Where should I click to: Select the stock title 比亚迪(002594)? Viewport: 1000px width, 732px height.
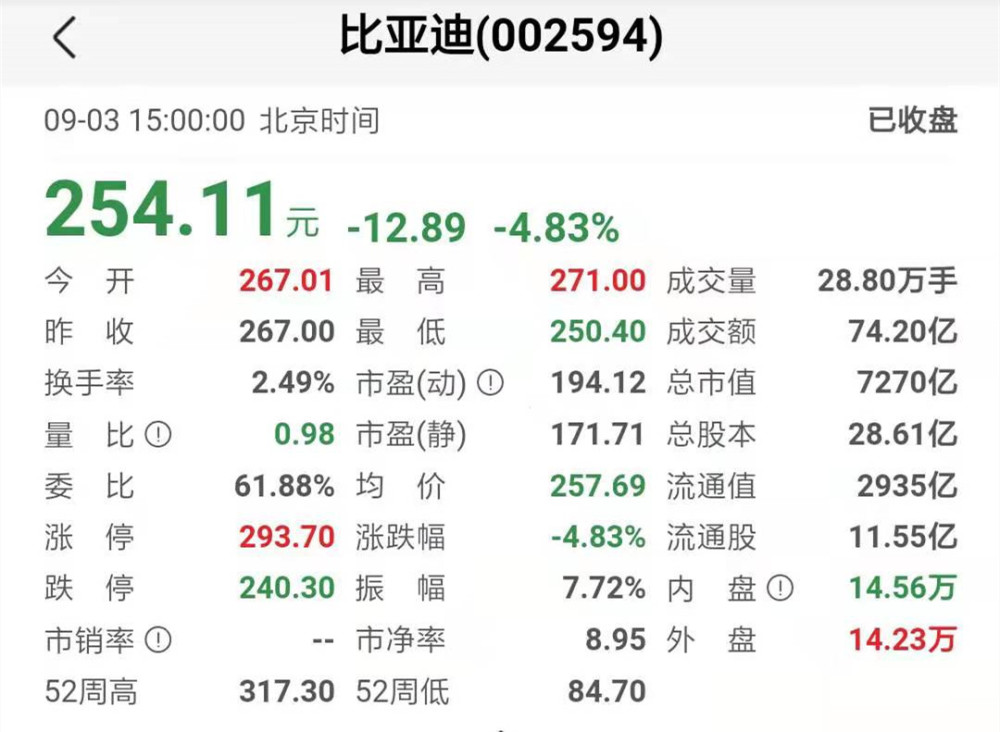tap(501, 36)
